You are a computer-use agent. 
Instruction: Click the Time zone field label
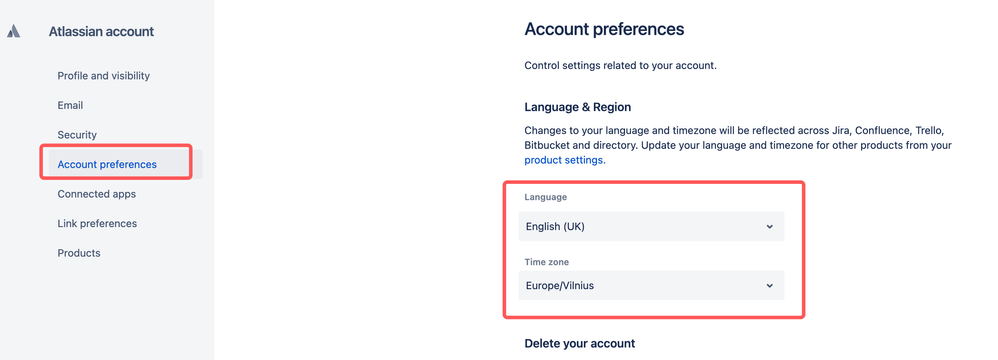546,261
